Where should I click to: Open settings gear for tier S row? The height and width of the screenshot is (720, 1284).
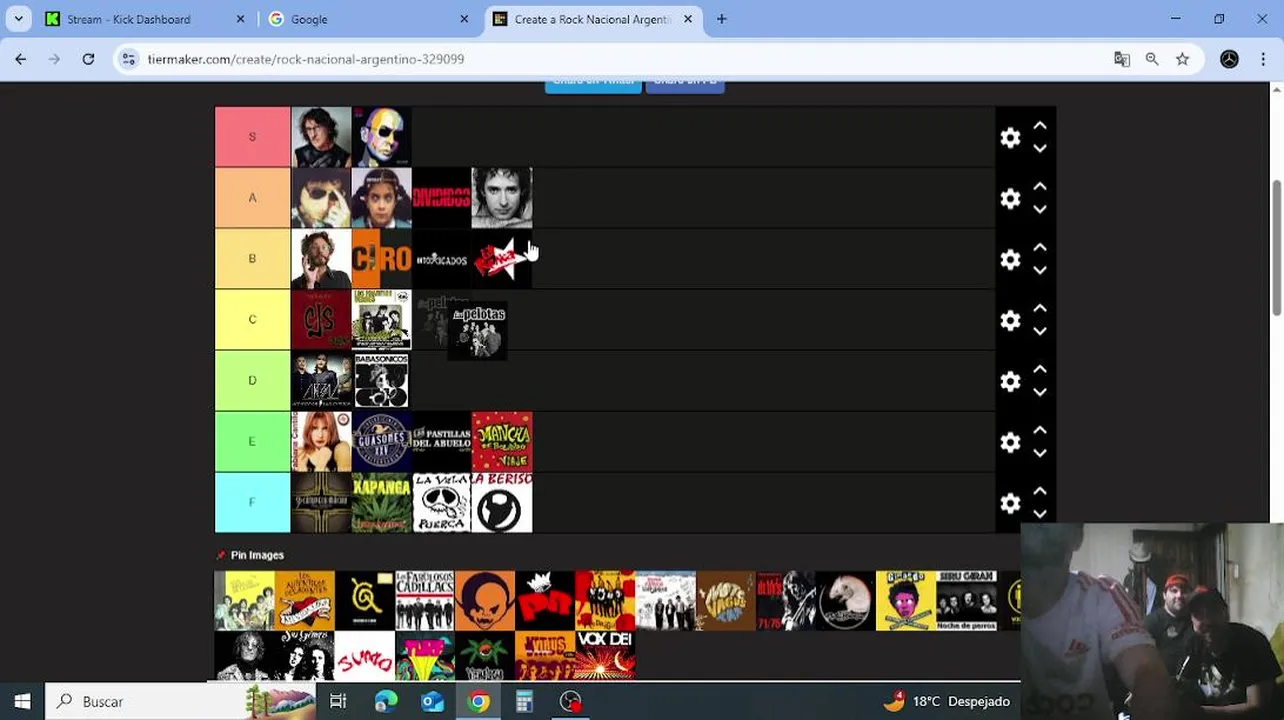pos(1010,138)
